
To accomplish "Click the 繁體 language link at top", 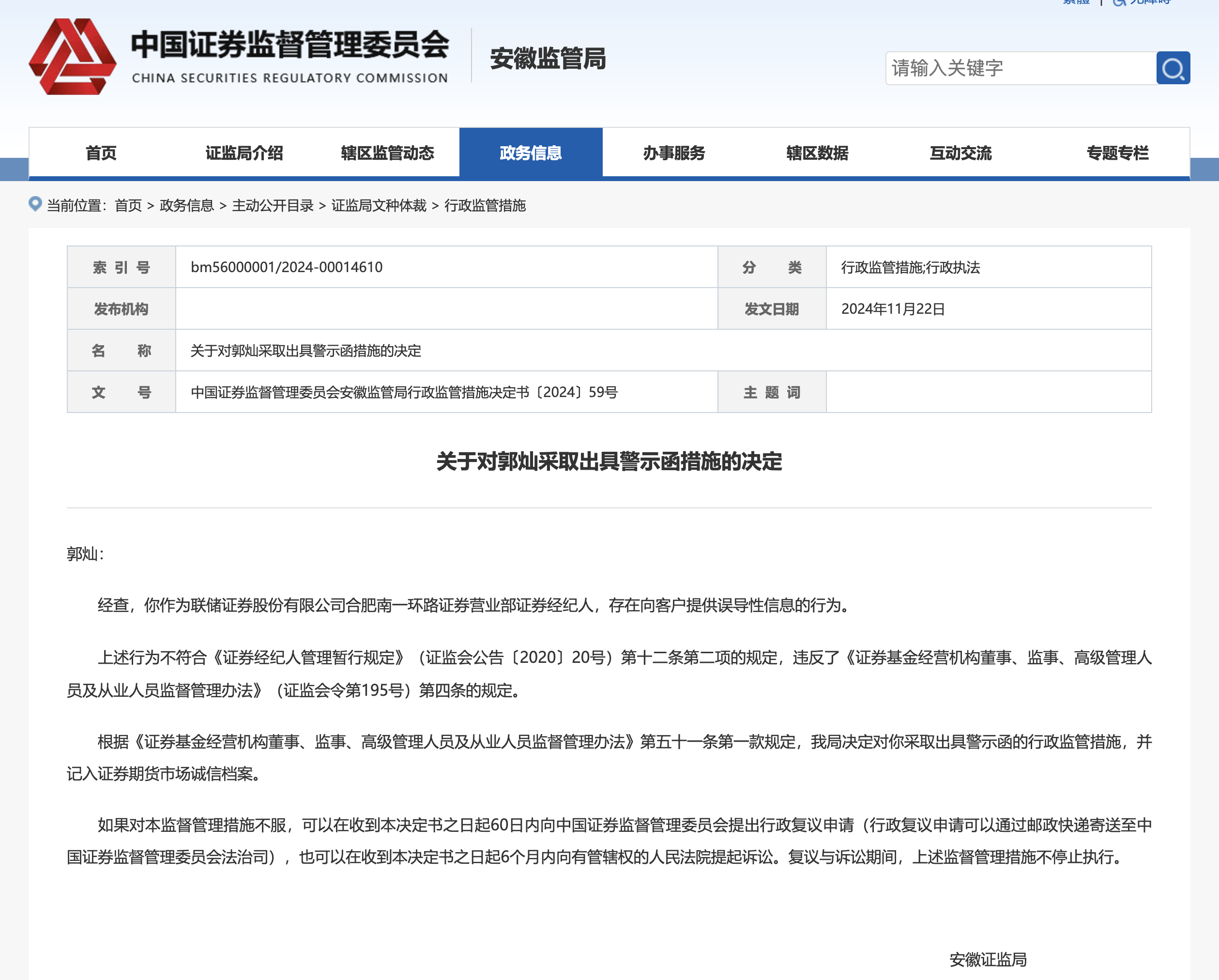I will 1076,2.
